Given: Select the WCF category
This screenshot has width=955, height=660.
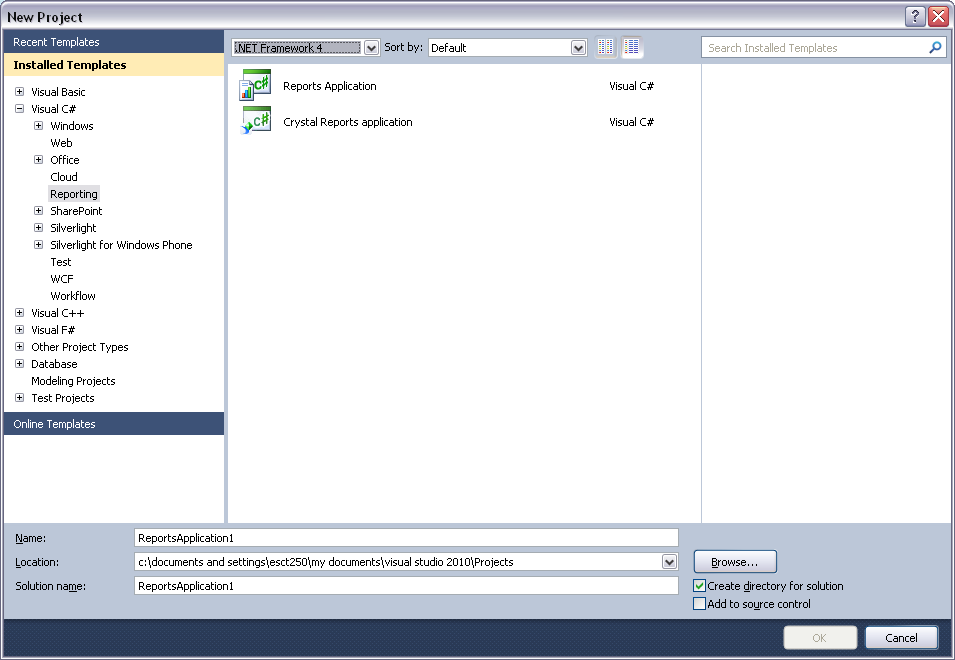Looking at the screenshot, I should point(62,279).
